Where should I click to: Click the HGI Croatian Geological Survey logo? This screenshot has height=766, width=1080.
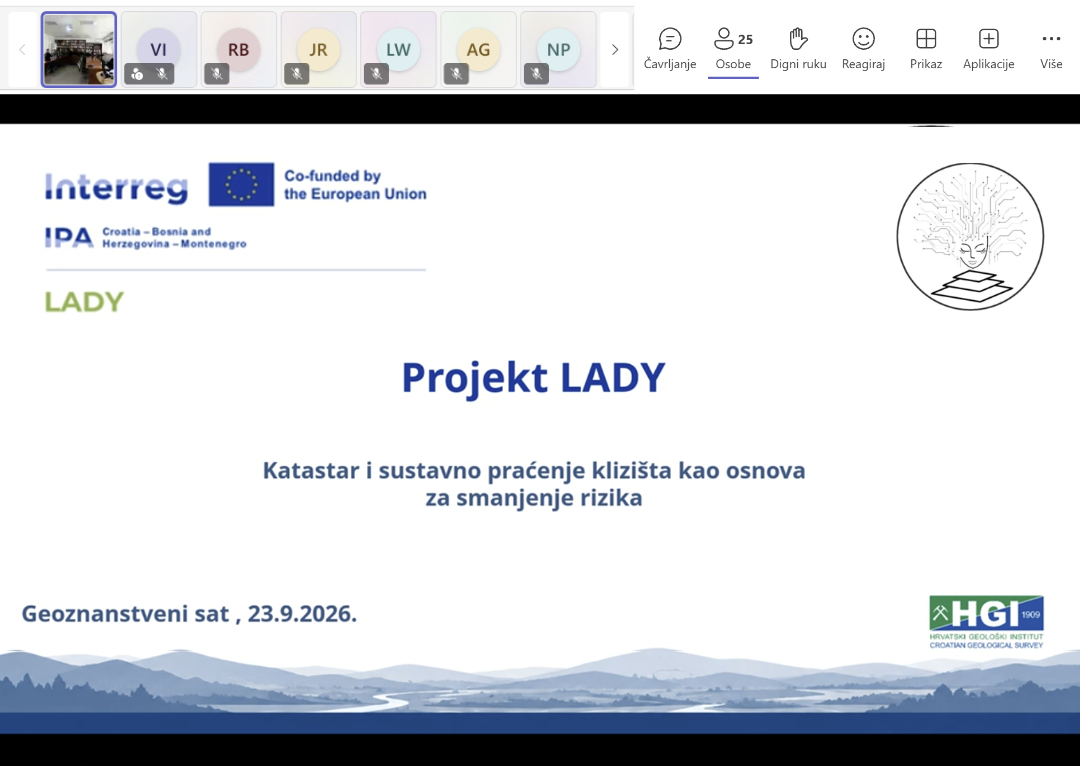[x=986, y=621]
